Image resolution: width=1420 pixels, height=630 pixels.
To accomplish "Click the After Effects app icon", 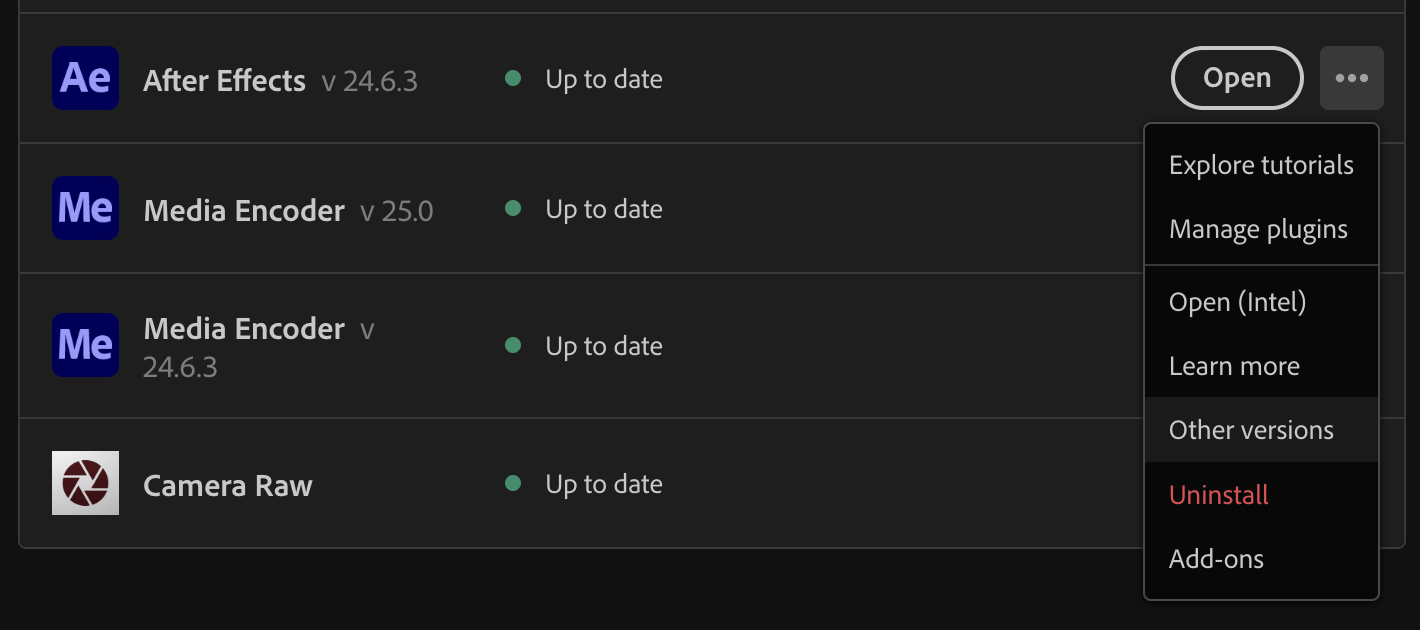I will coord(85,78).
